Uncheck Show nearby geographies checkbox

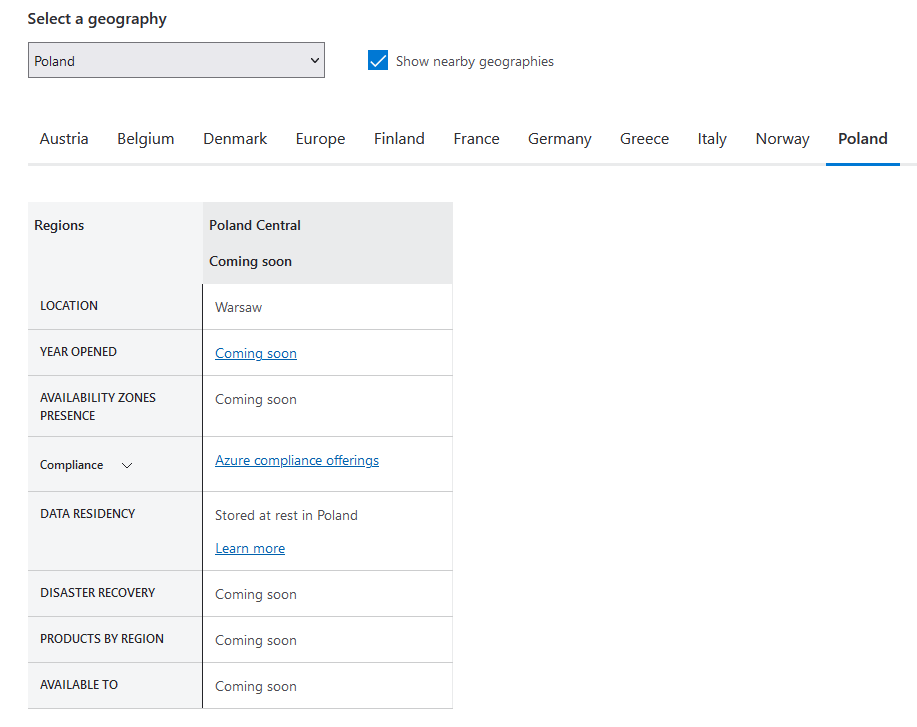[378, 60]
